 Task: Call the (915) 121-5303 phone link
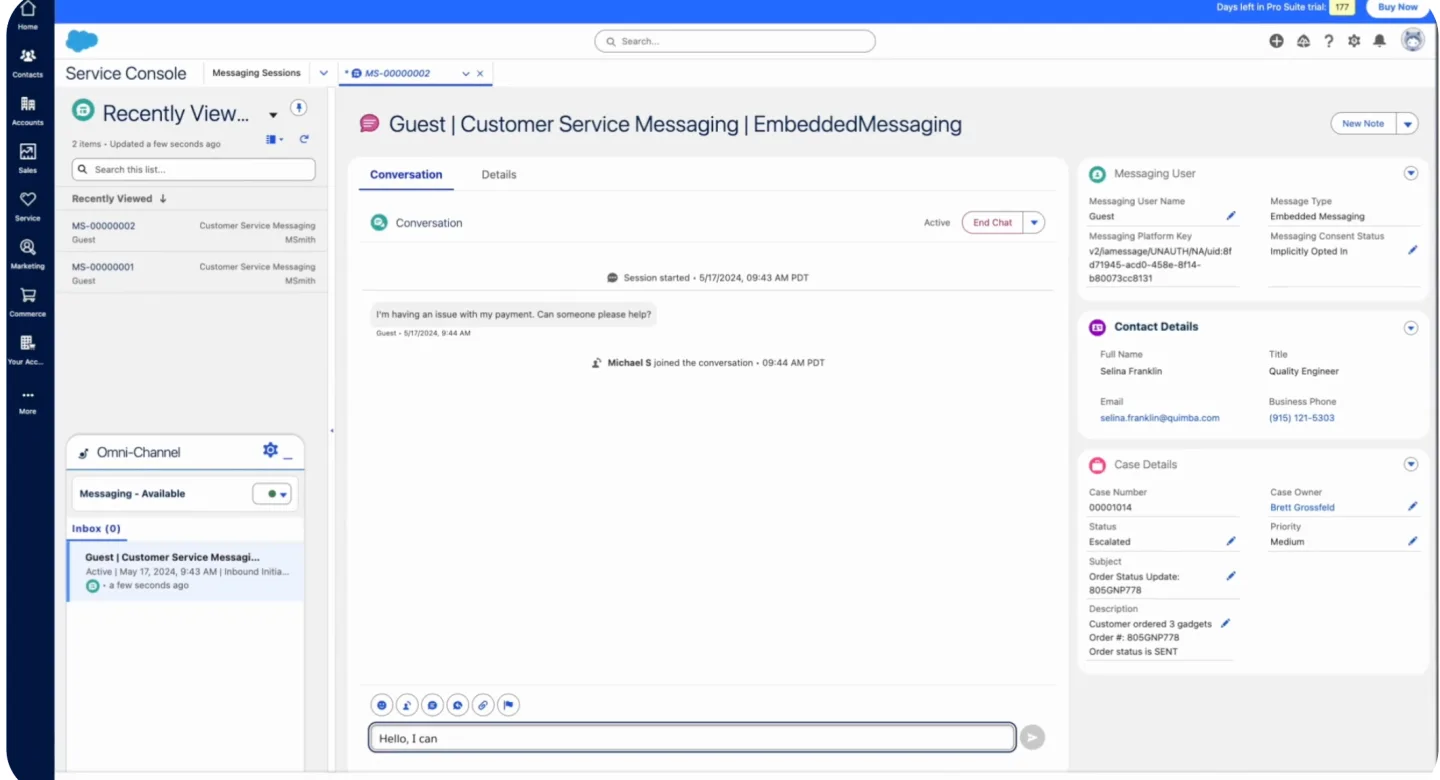1301,418
